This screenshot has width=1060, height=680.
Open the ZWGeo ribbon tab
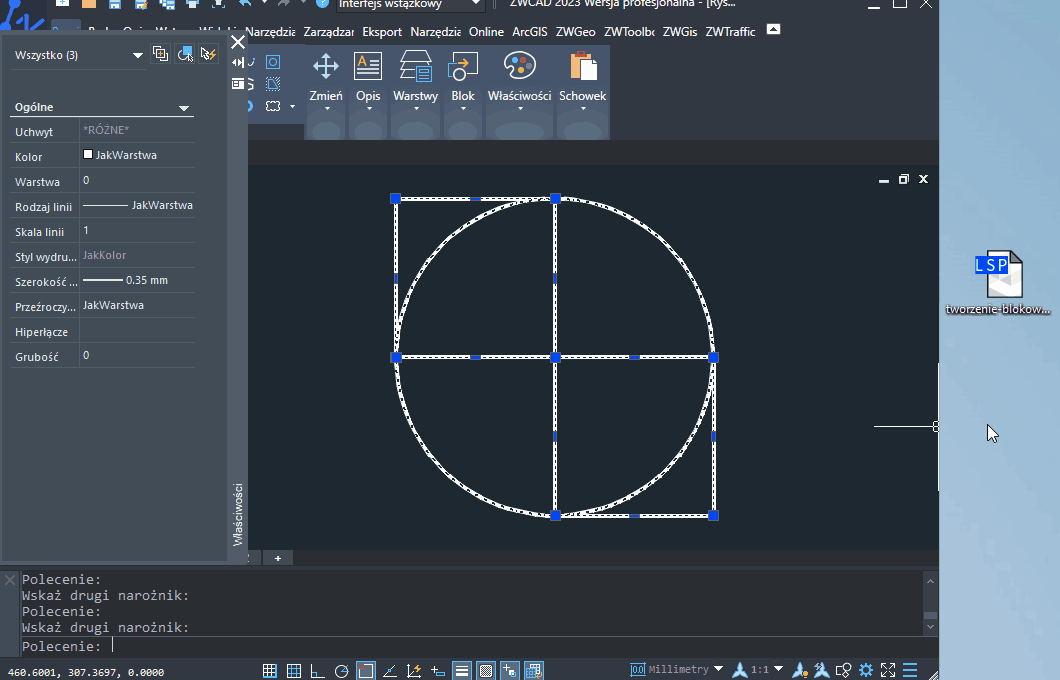pyautogui.click(x=575, y=32)
